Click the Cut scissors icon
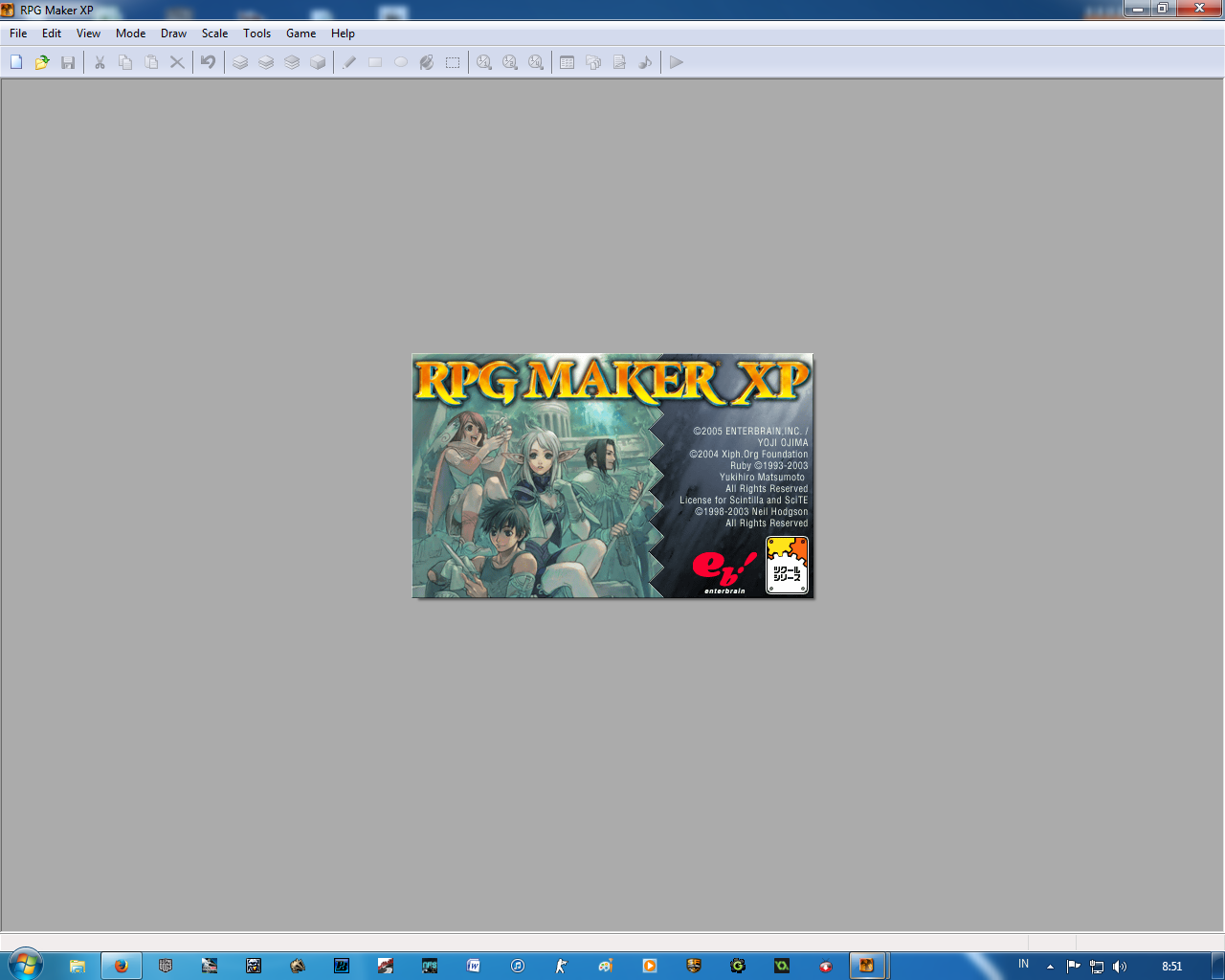This screenshot has width=1225, height=980. click(x=100, y=62)
